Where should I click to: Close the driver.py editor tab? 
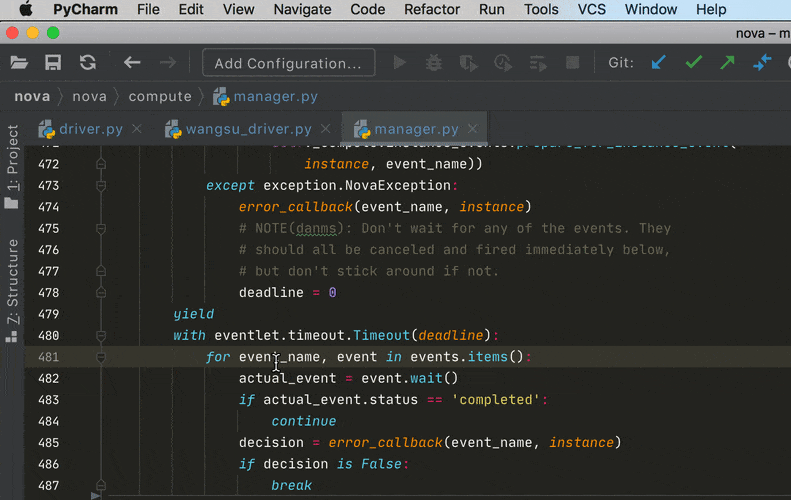[x=137, y=129]
